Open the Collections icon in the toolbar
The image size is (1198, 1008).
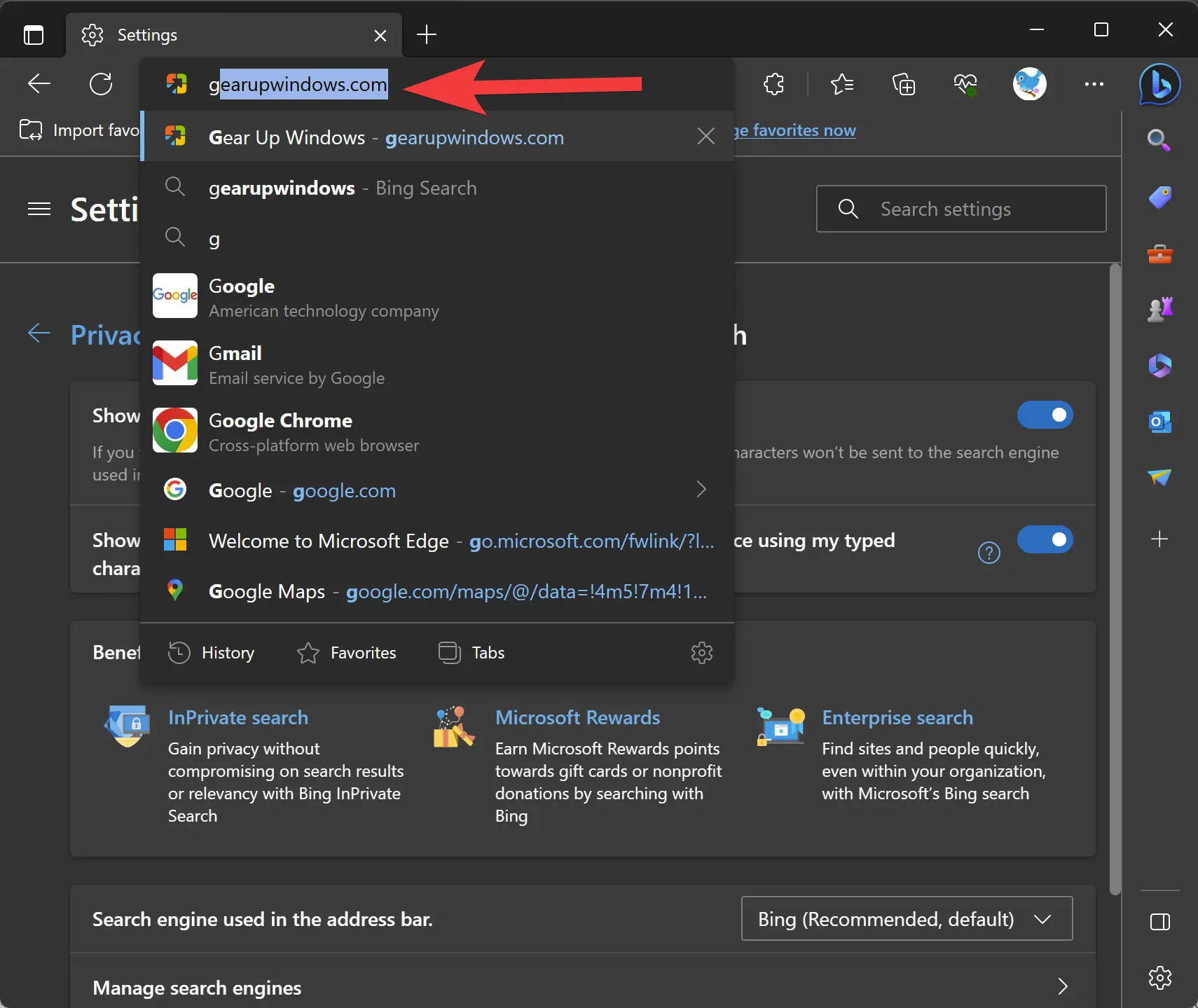[x=904, y=84]
